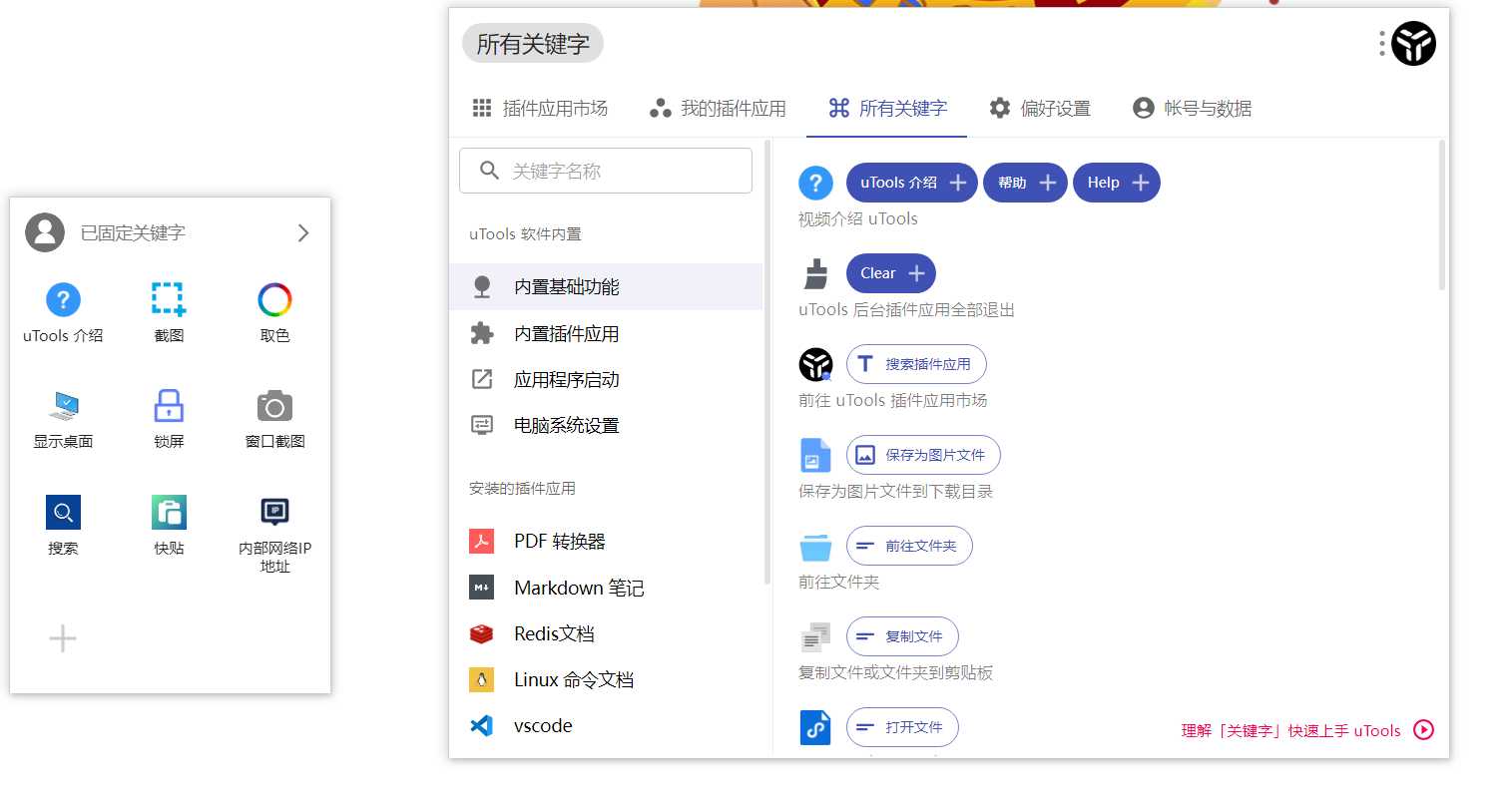The height and width of the screenshot is (804, 1512).
Task: Select 电脑系统设置 in the sidebar
Action: coord(606,425)
